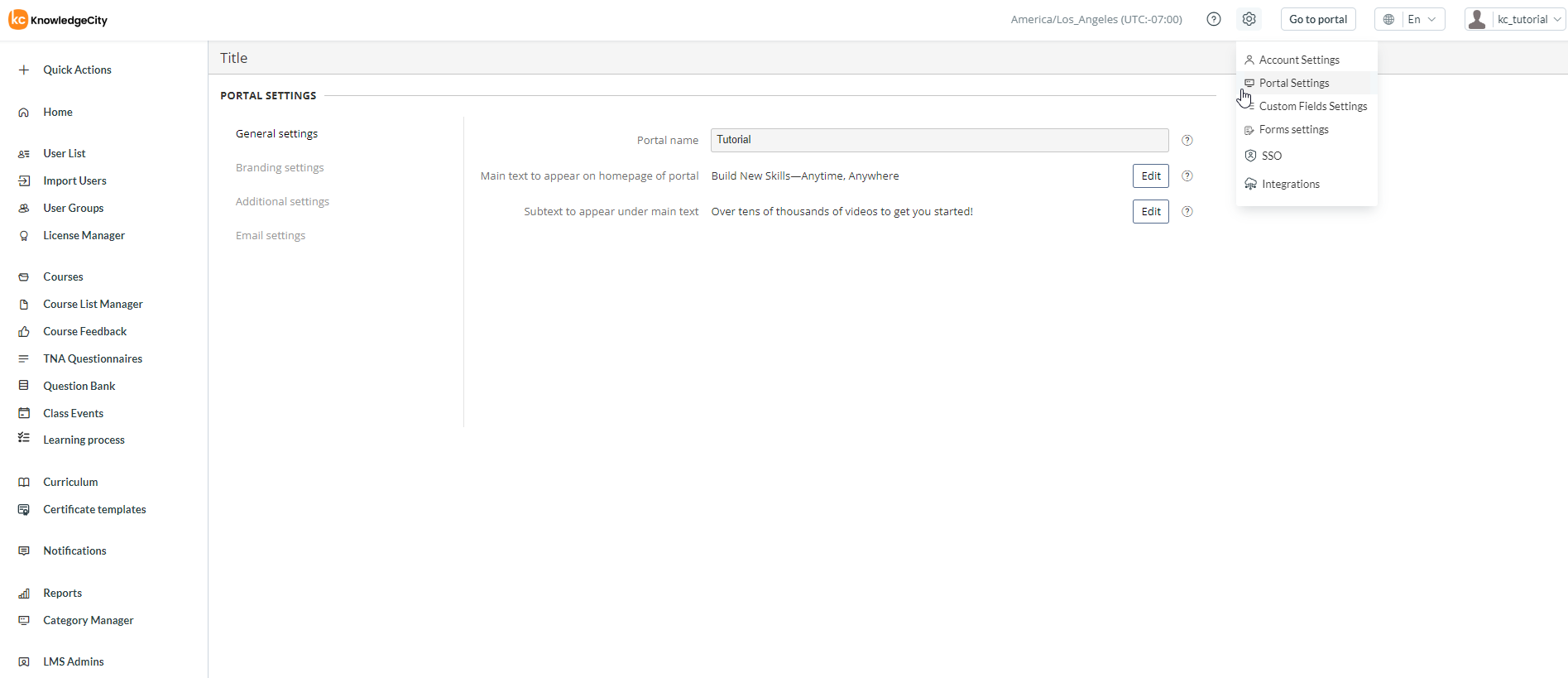Click the settings gear icon in header

1249,19
